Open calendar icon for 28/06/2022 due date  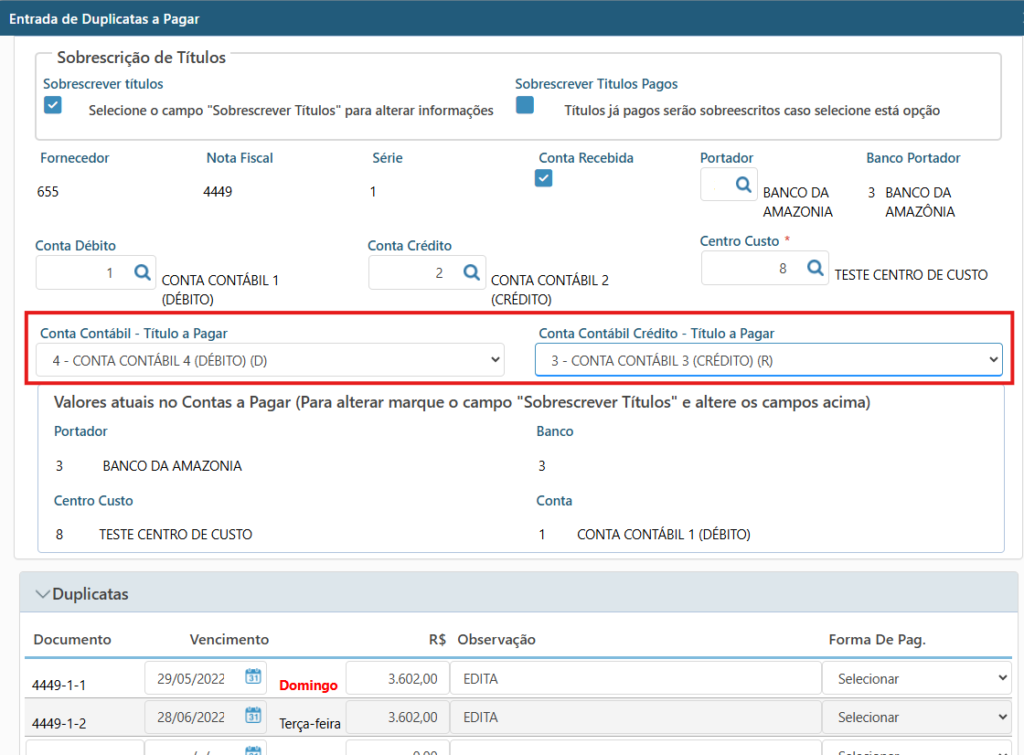tap(253, 716)
